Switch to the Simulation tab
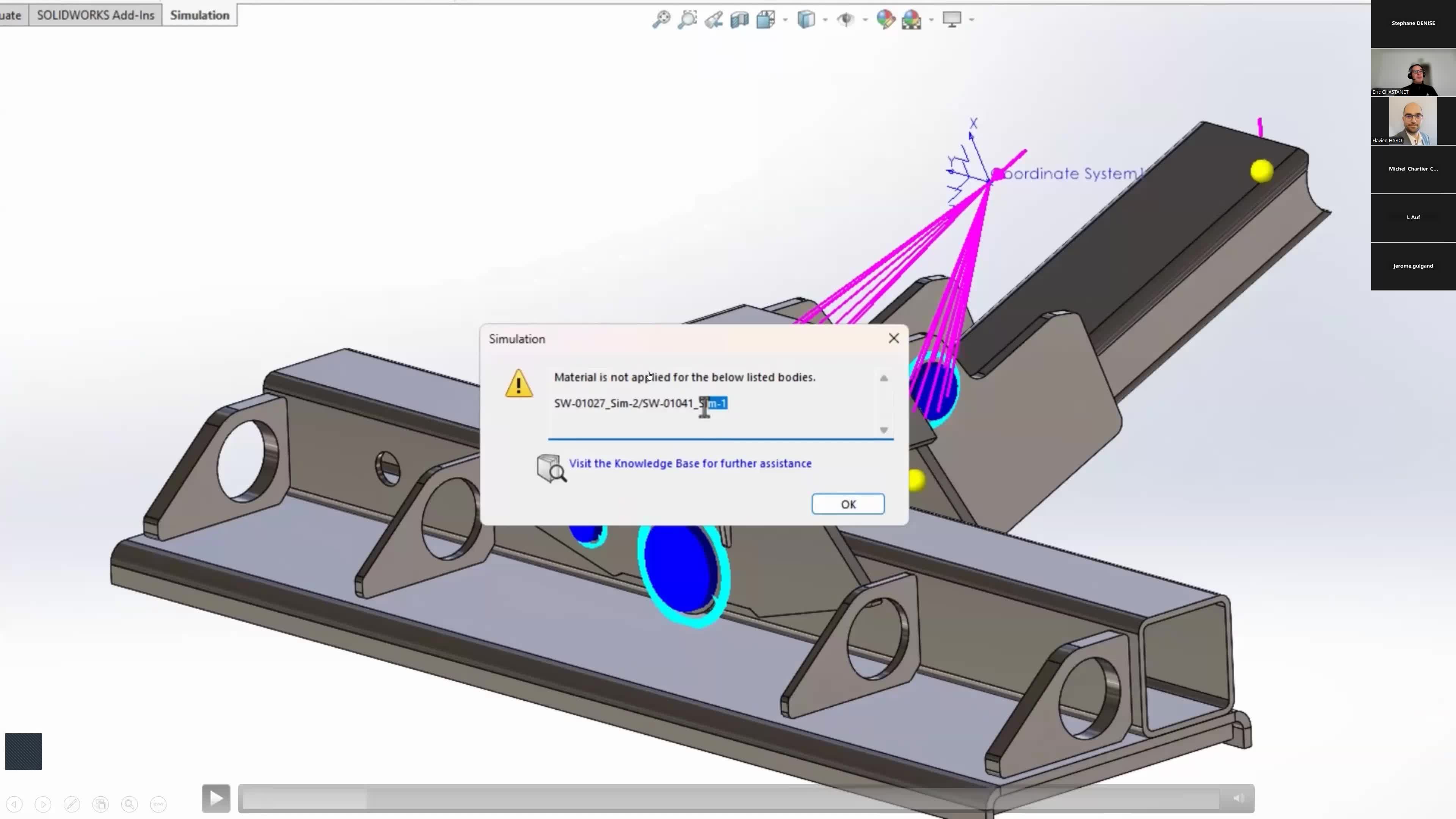This screenshot has width=1456, height=819. (x=199, y=15)
